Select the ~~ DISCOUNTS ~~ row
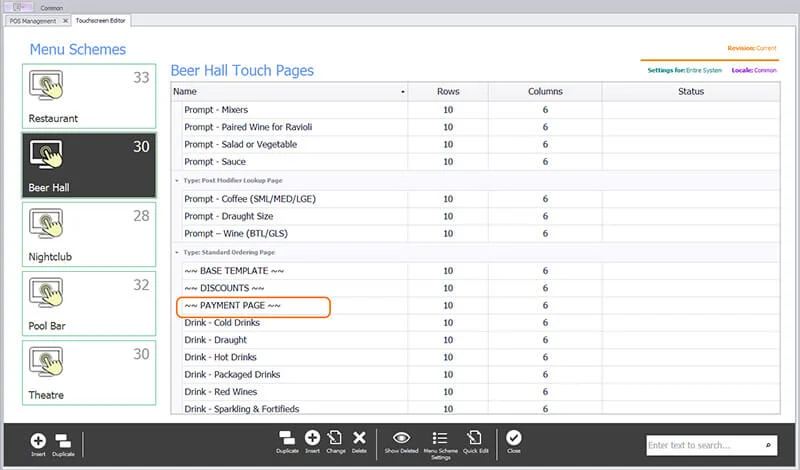The image size is (800, 470). click(x=481, y=288)
